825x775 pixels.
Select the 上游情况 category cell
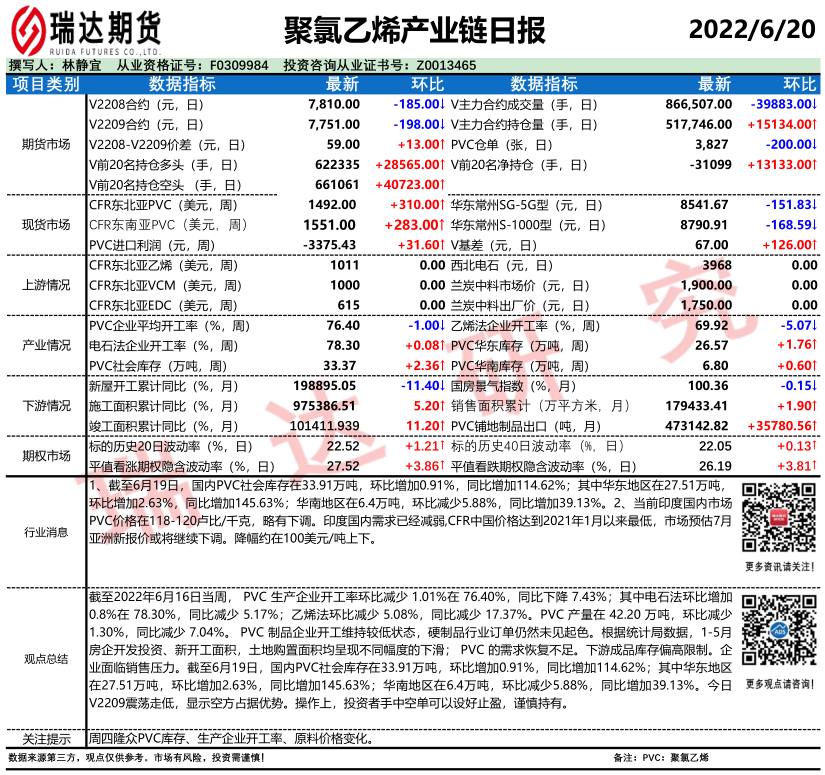(44, 285)
